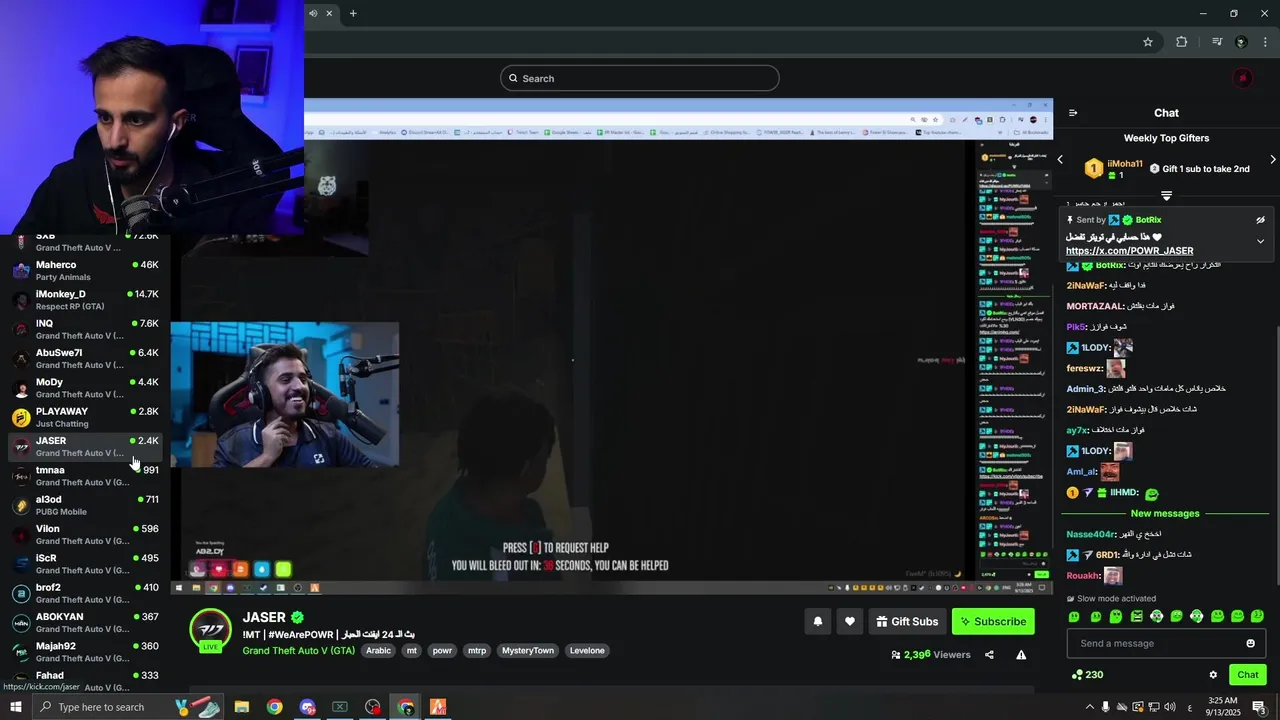Open Maherco channel in sidebar
This screenshot has width=1280, height=720.
tap(85, 271)
